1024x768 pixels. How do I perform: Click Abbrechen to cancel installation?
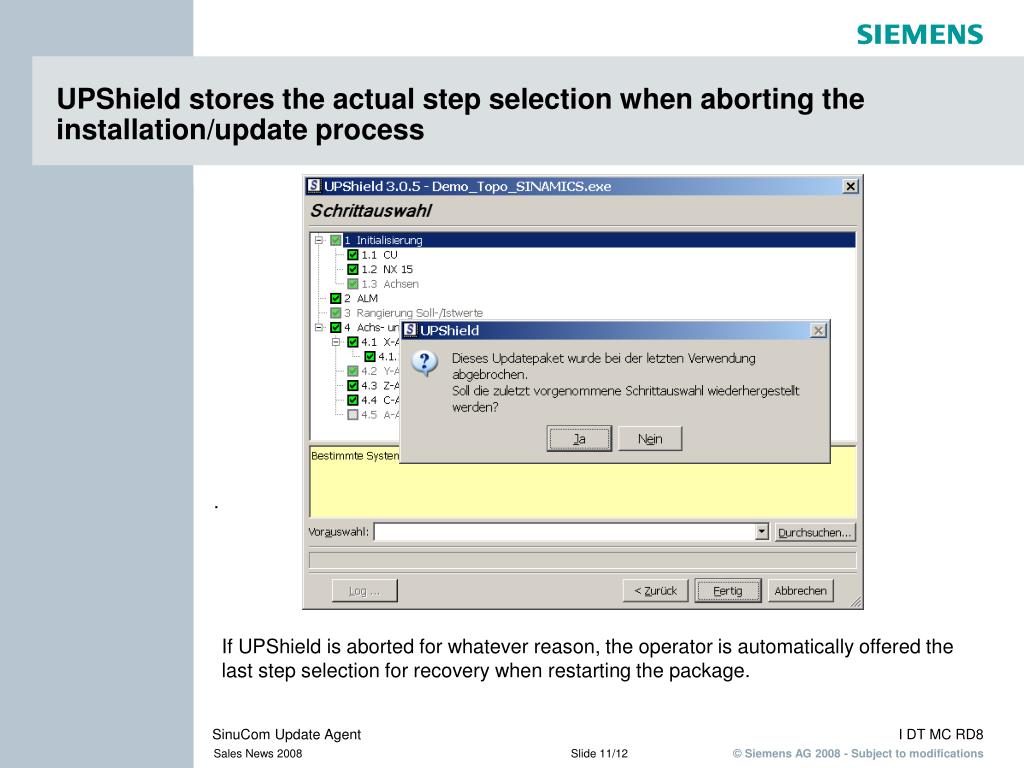click(801, 591)
